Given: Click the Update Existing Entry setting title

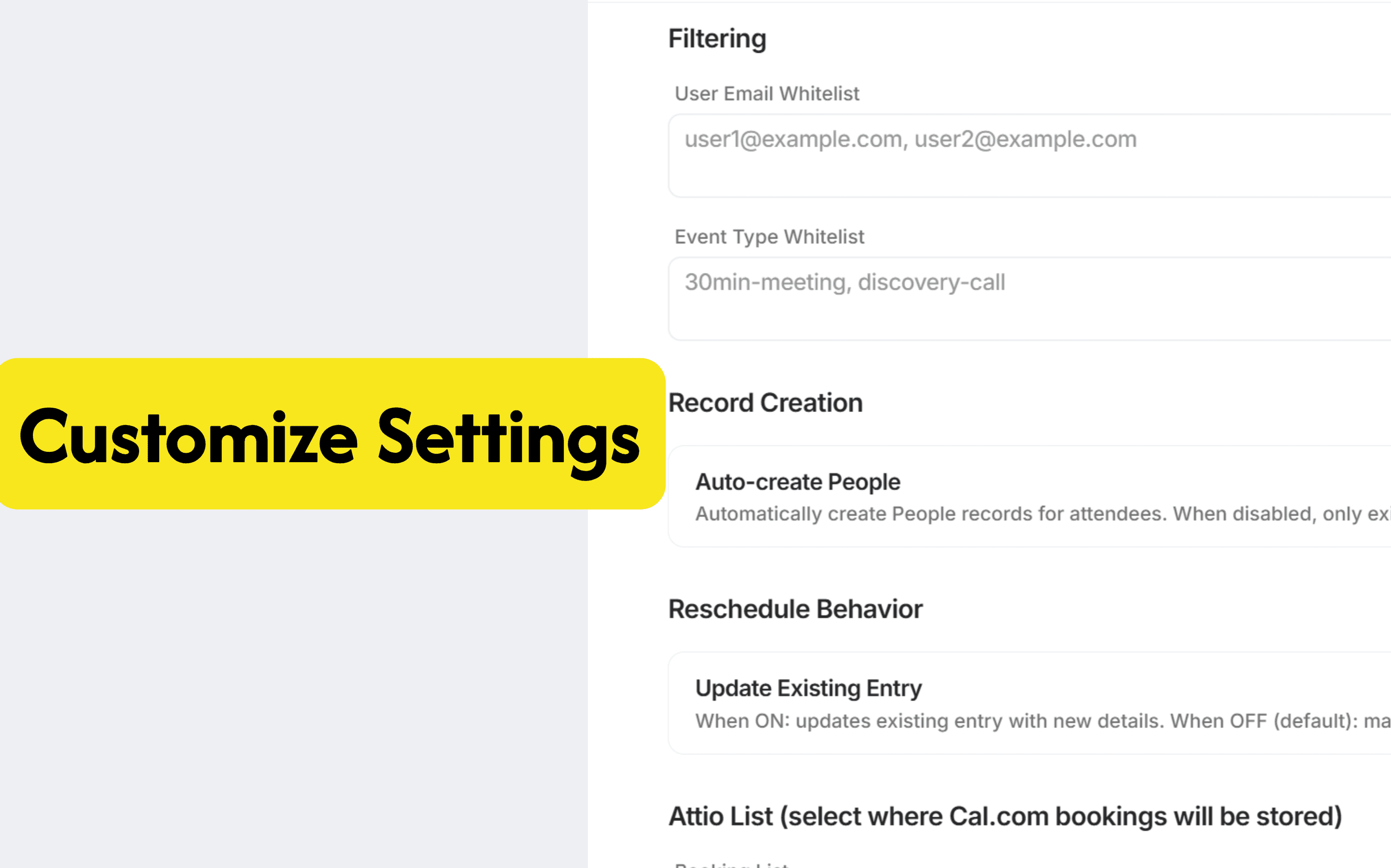Looking at the screenshot, I should [x=807, y=688].
